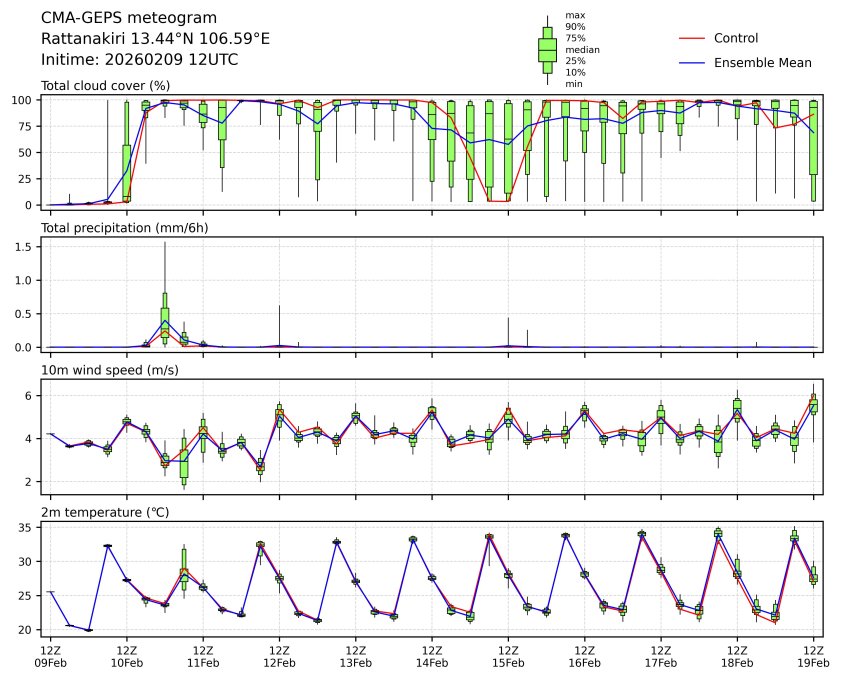Click the 'median' label in boxplot legend
The image size is (841, 680).
582,49
